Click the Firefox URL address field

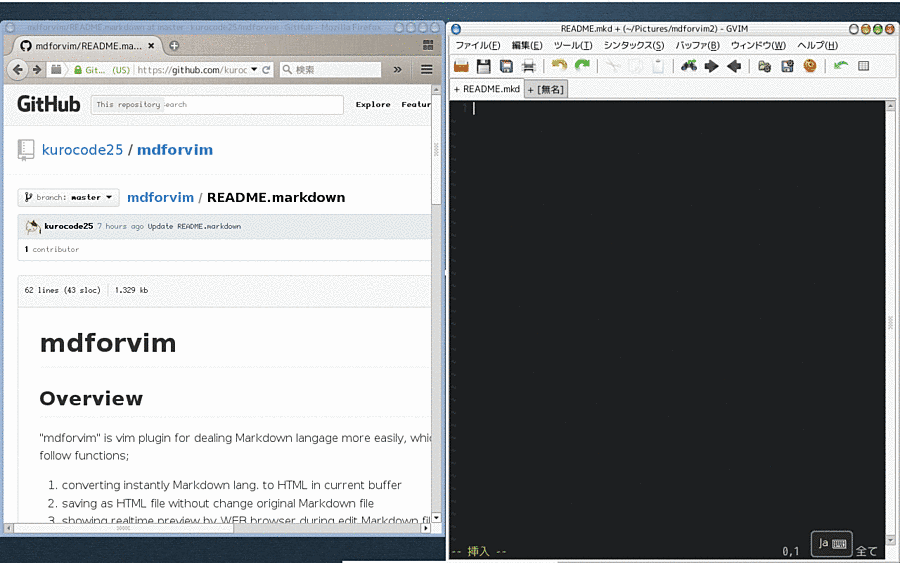click(192, 70)
